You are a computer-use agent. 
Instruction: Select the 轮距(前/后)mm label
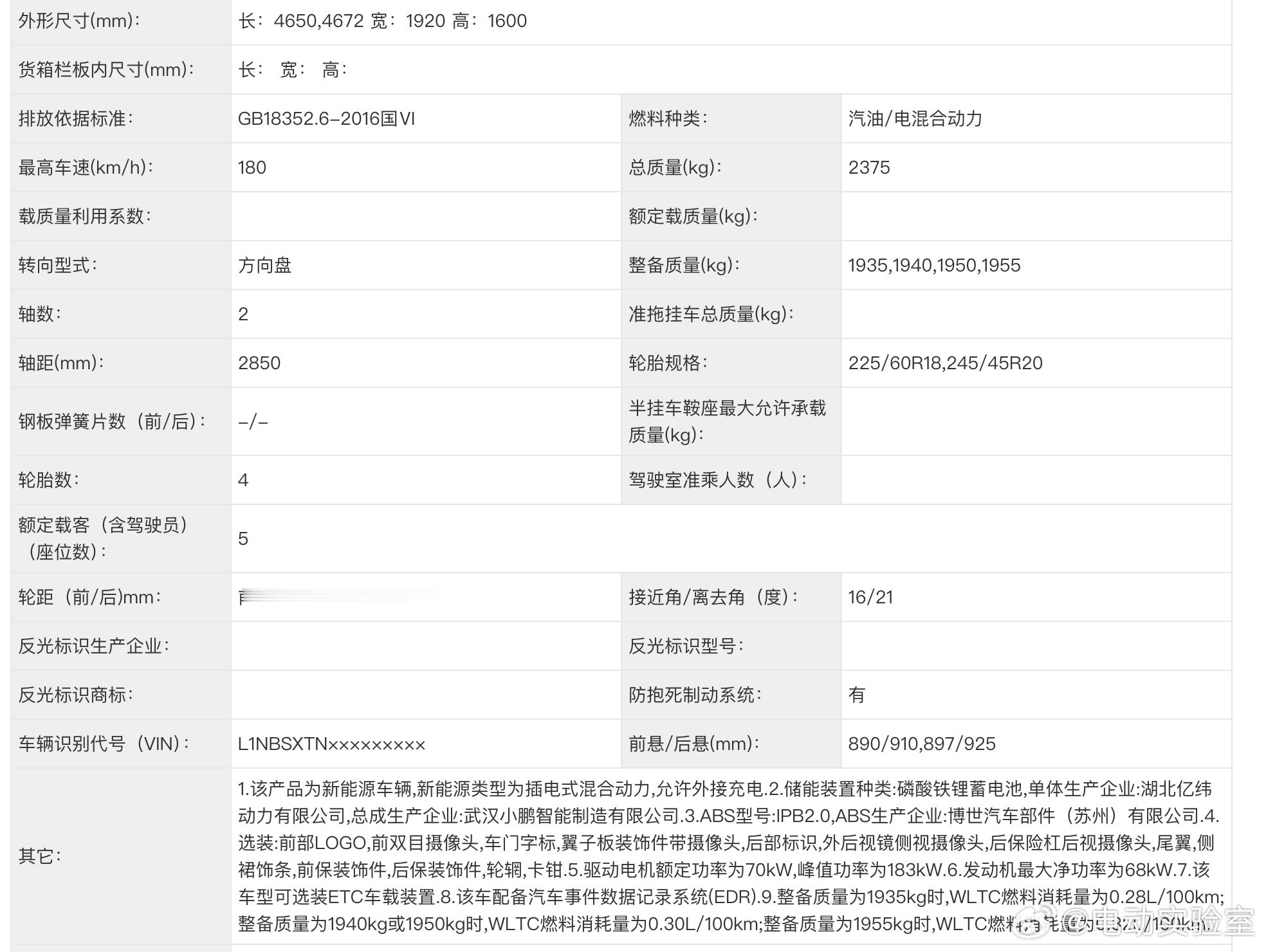click(x=90, y=597)
